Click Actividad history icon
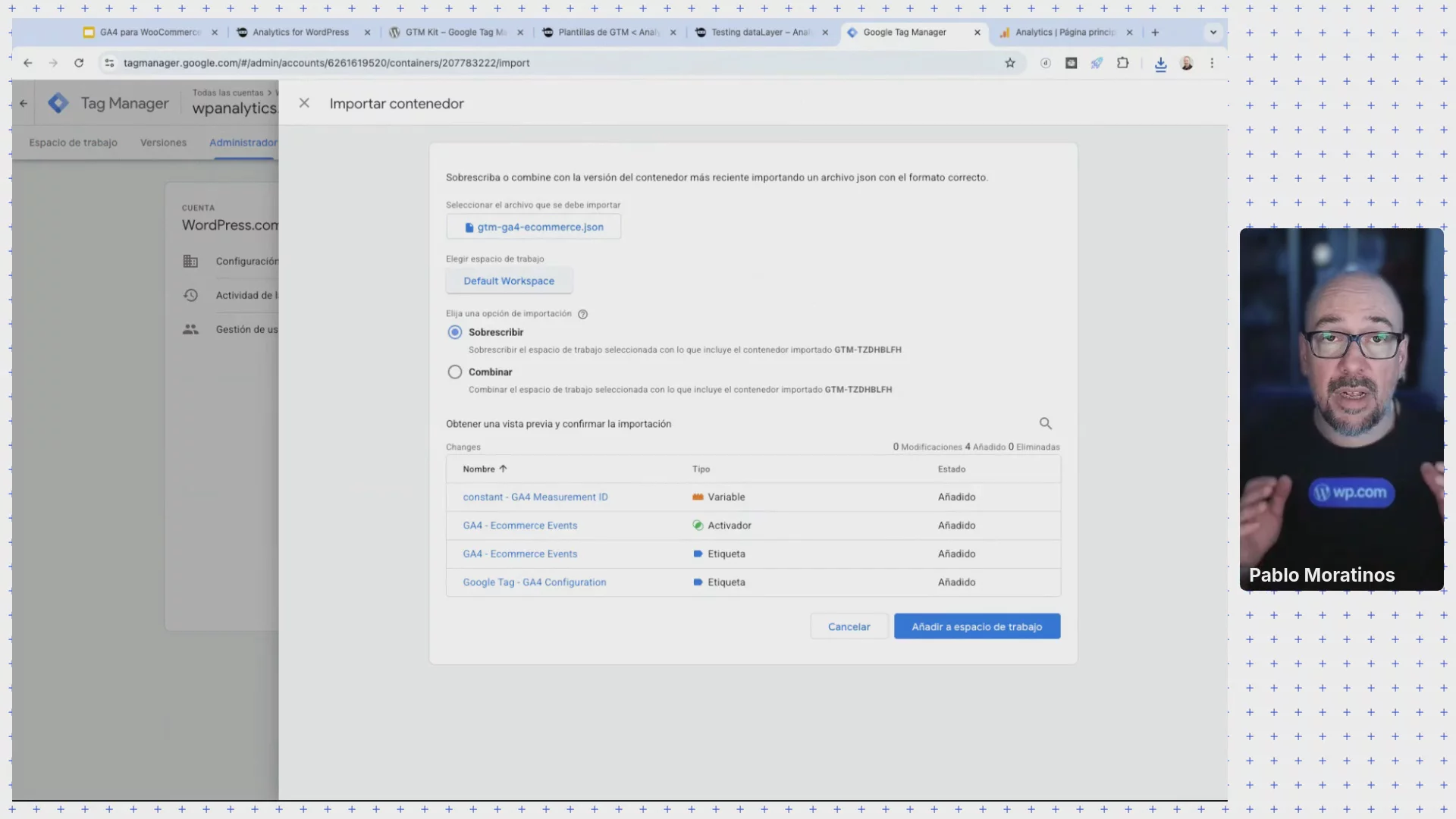 click(190, 296)
